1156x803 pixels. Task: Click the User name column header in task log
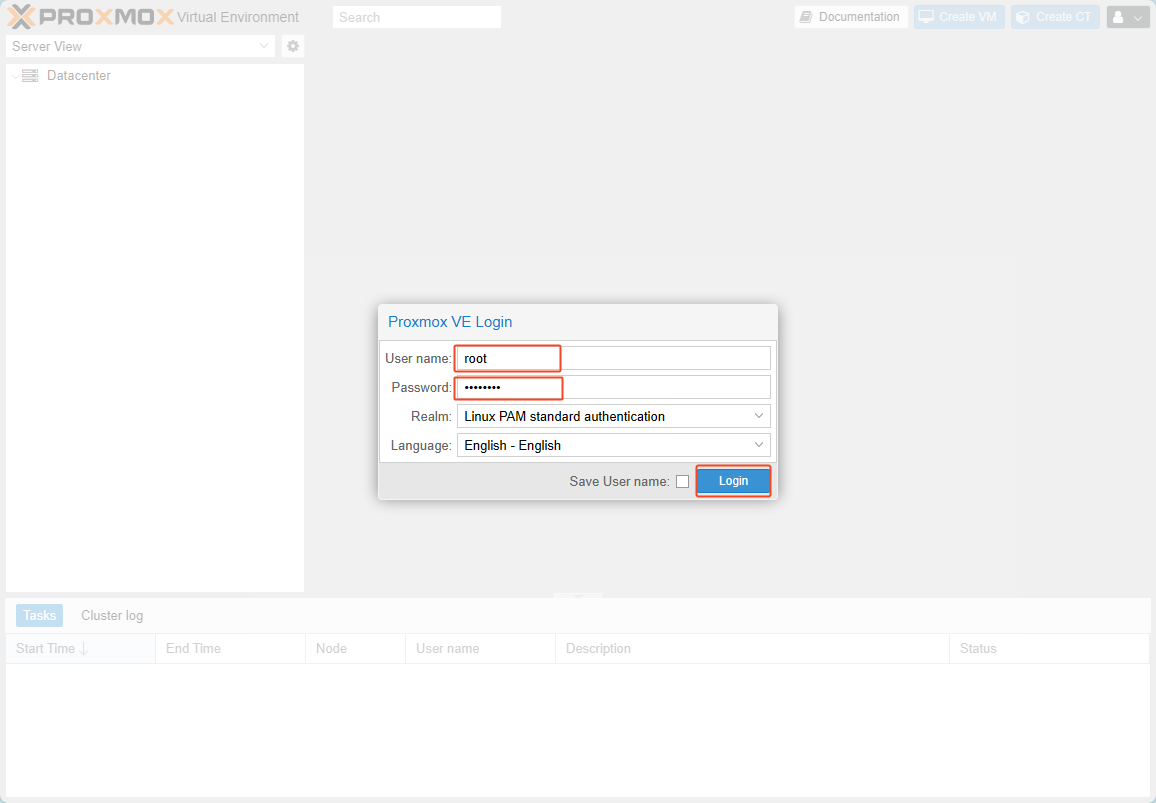coord(480,649)
